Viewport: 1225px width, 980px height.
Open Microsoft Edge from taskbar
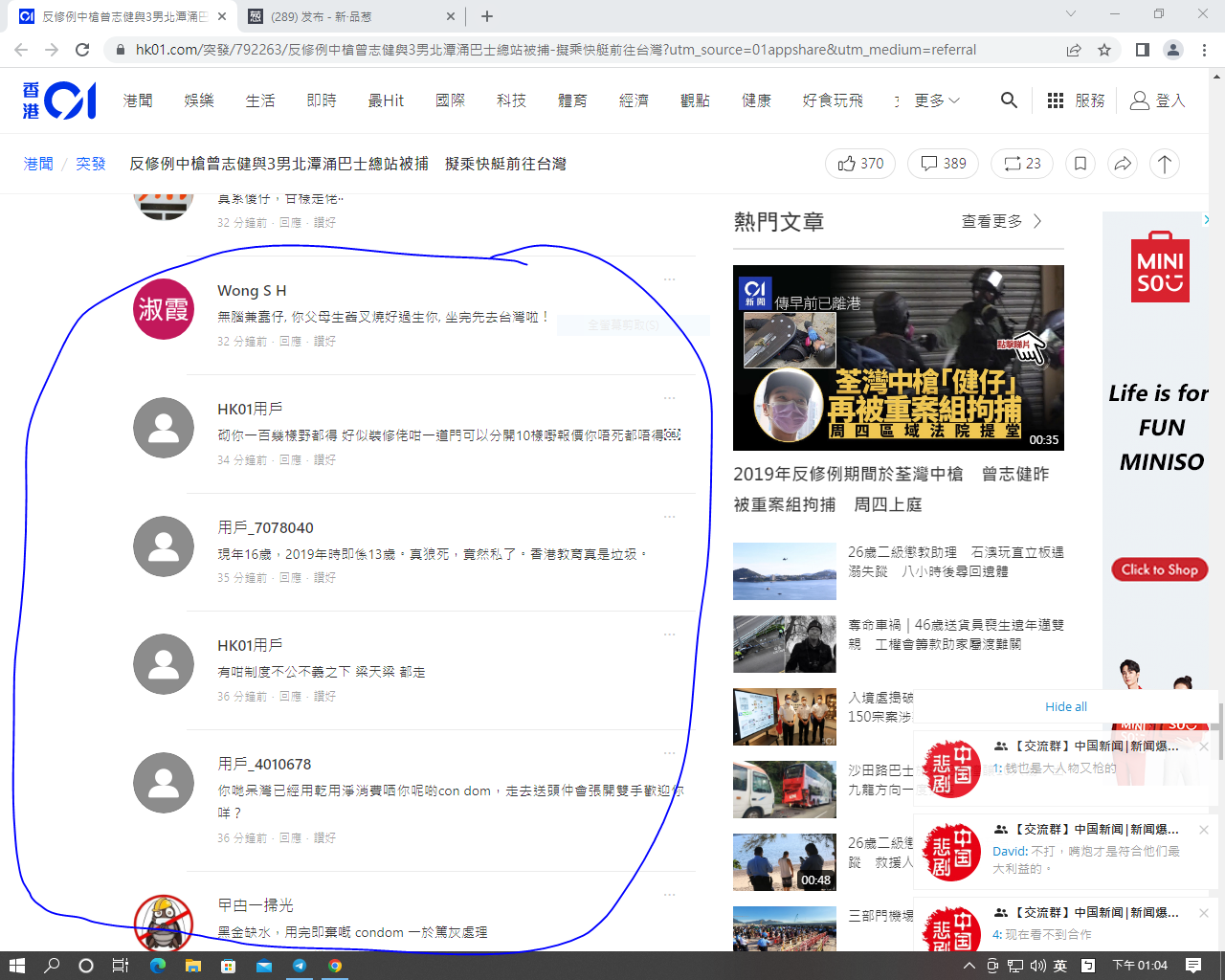[158, 966]
